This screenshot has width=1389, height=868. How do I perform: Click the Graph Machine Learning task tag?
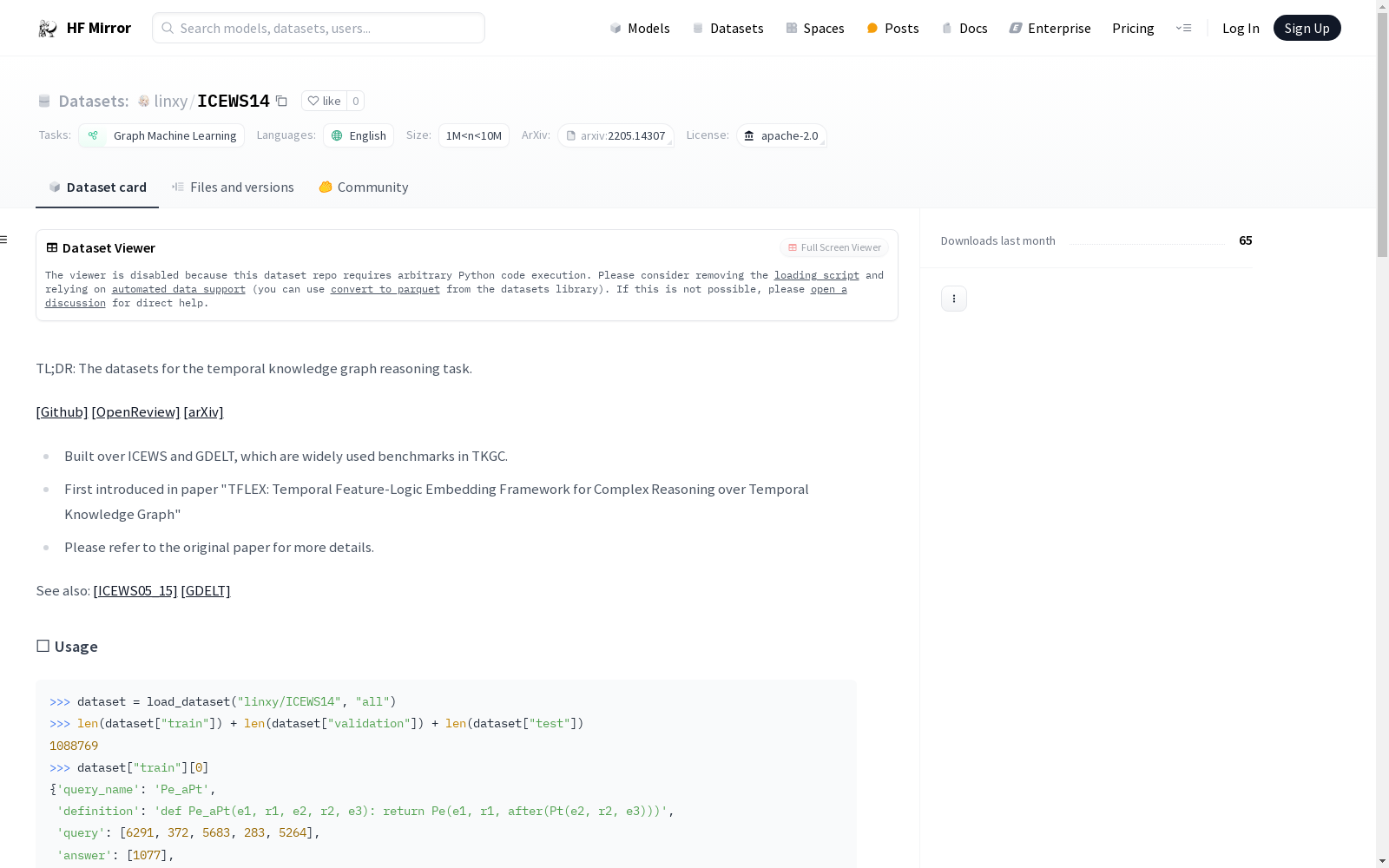point(161,135)
